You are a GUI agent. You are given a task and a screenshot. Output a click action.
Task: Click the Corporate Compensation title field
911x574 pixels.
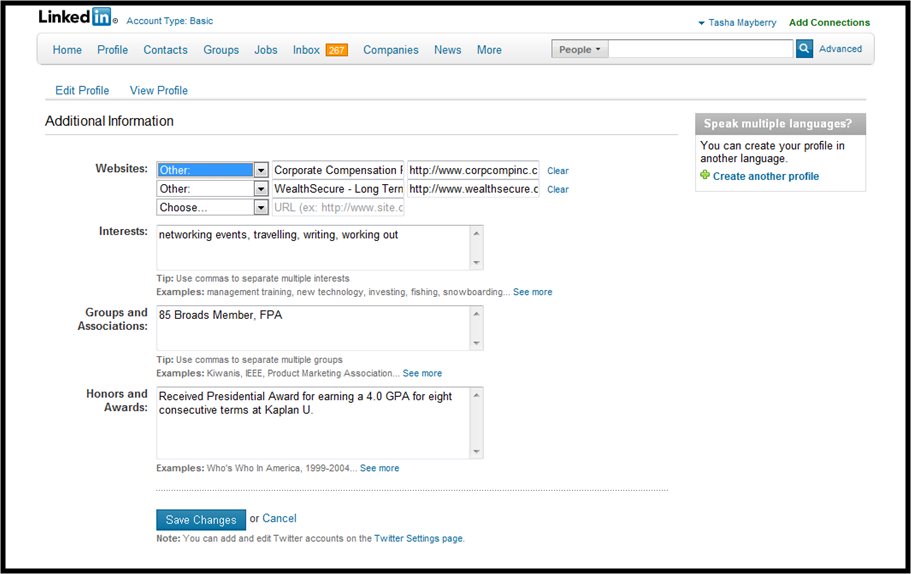338,170
